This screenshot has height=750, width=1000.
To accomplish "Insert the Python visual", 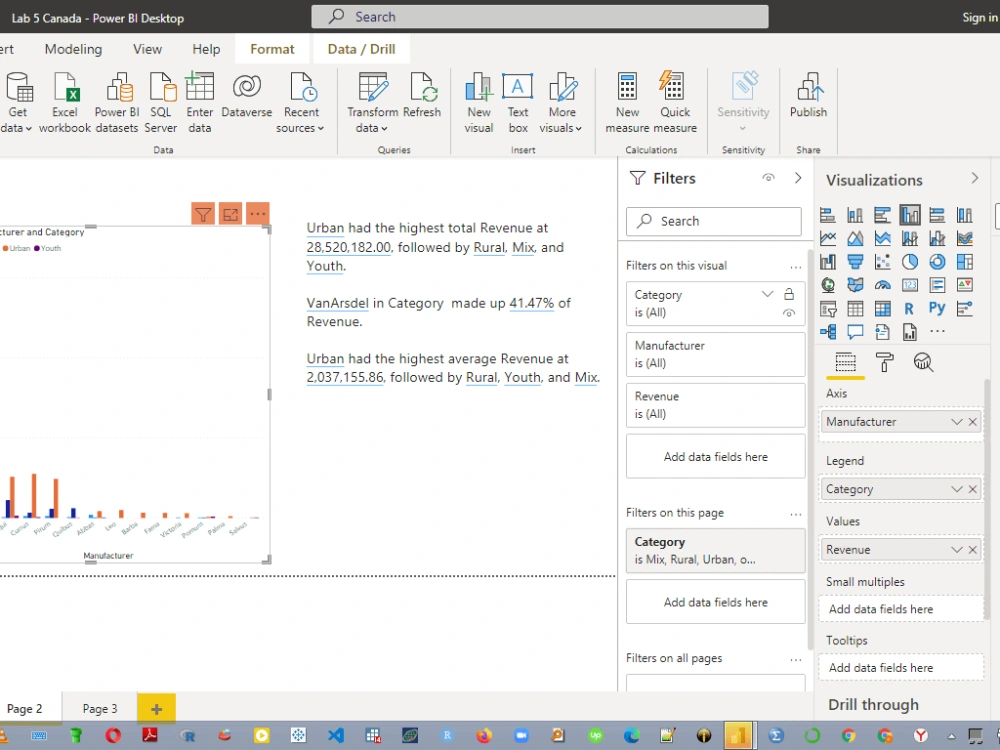I will (937, 309).
